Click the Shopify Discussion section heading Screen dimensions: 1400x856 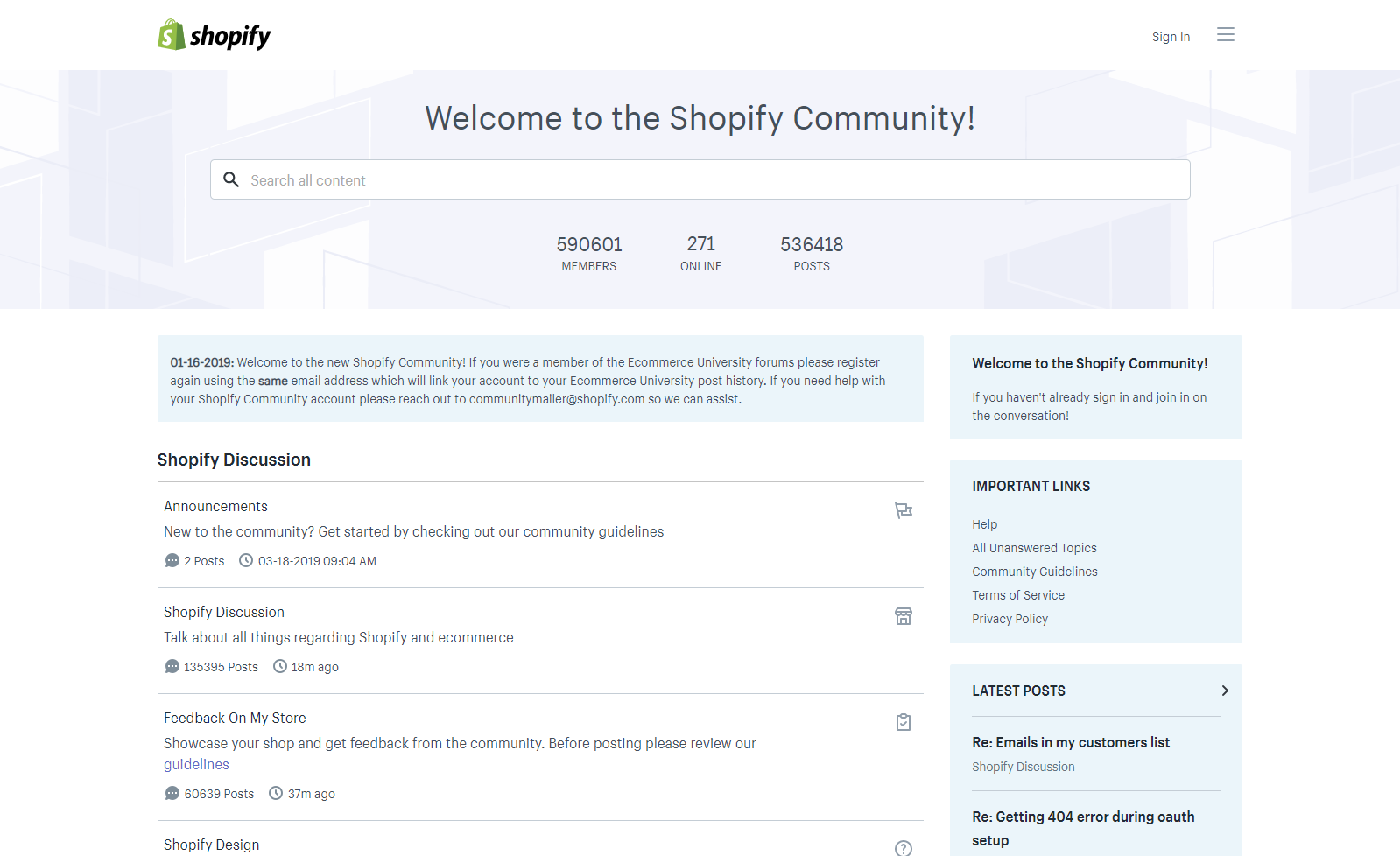coord(234,460)
